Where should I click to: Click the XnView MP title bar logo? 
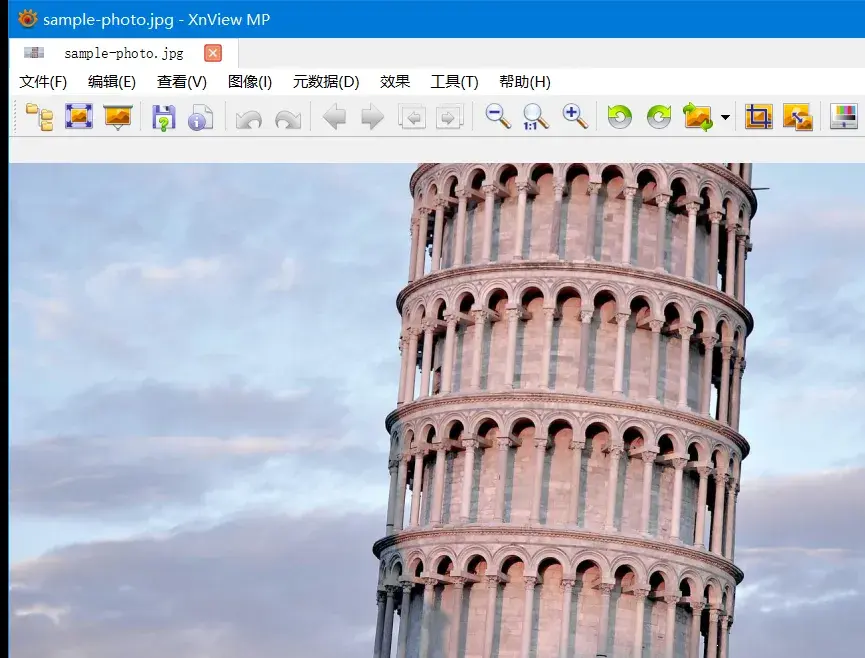(x=28, y=19)
